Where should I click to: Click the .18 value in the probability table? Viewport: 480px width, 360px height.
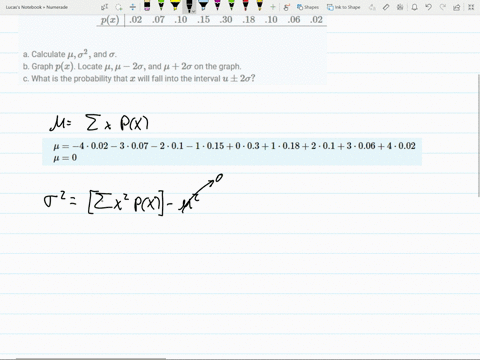(249, 20)
